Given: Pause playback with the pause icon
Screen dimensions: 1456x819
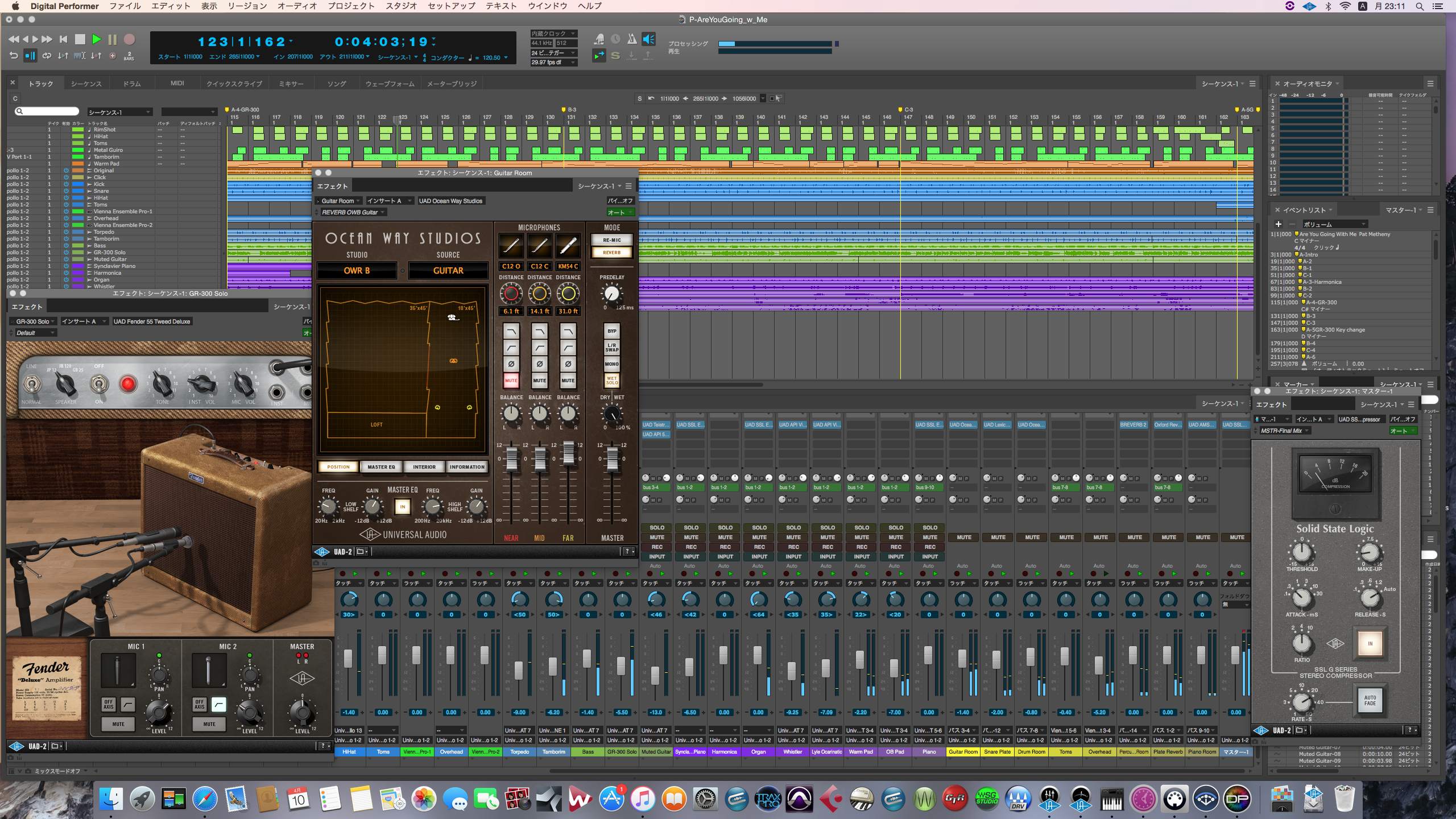Looking at the screenshot, I should point(113,39).
